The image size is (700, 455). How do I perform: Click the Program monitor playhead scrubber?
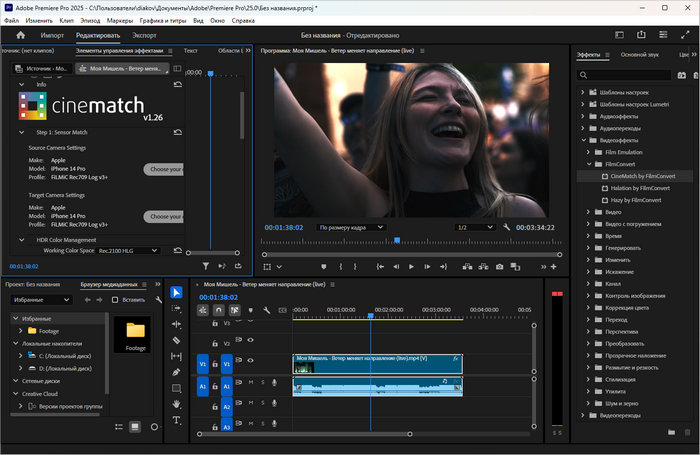(397, 240)
